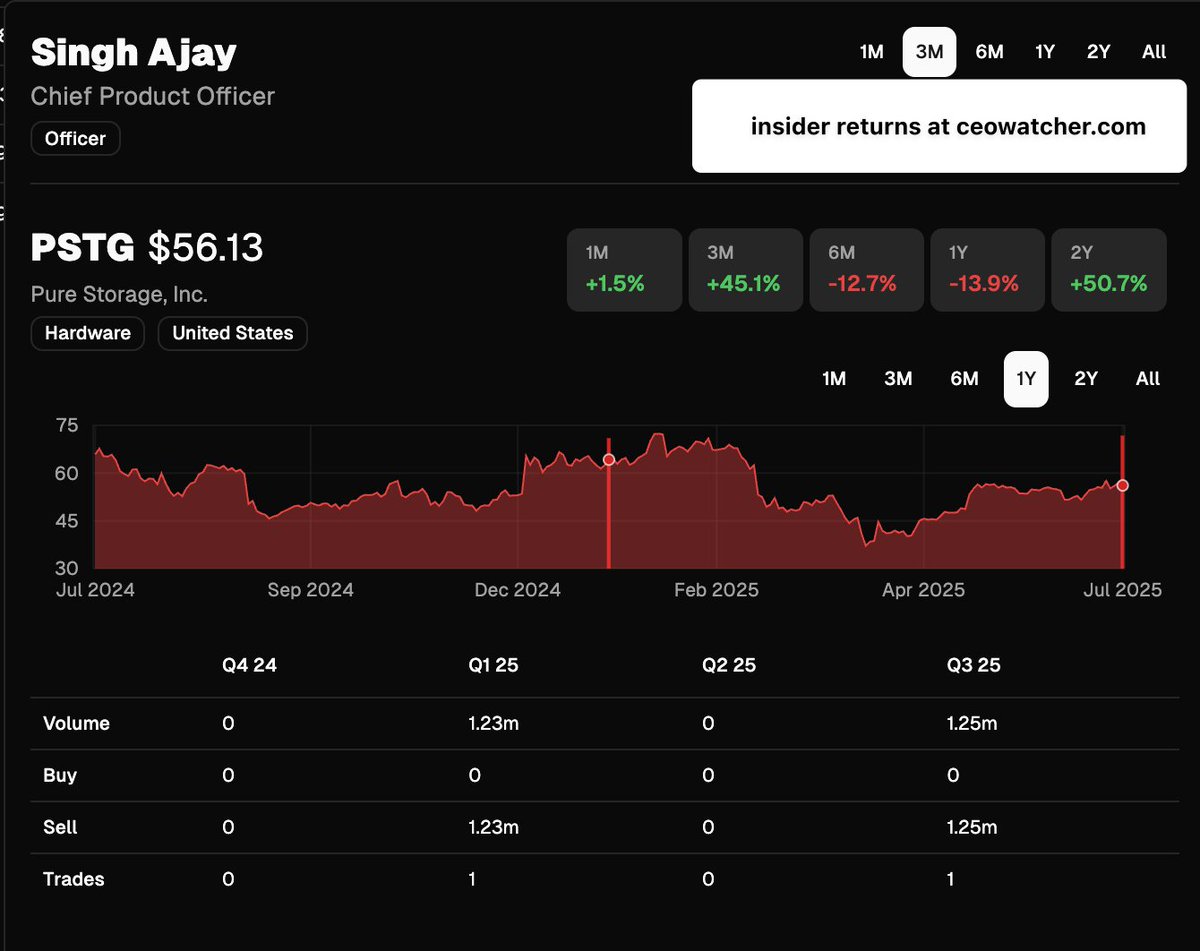
Task: Click the Apr 2025 axis label
Action: 923,590
